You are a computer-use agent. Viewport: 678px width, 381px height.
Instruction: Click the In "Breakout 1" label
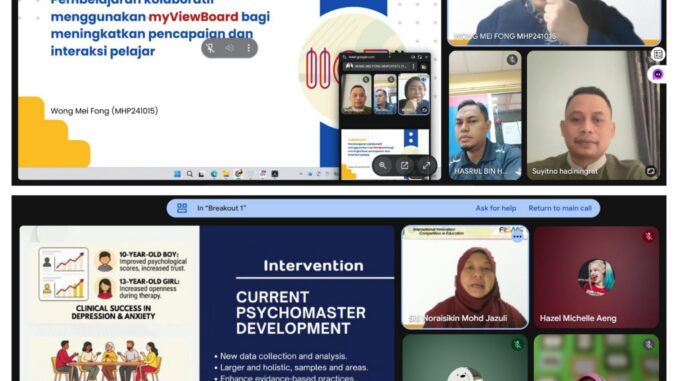pos(221,208)
